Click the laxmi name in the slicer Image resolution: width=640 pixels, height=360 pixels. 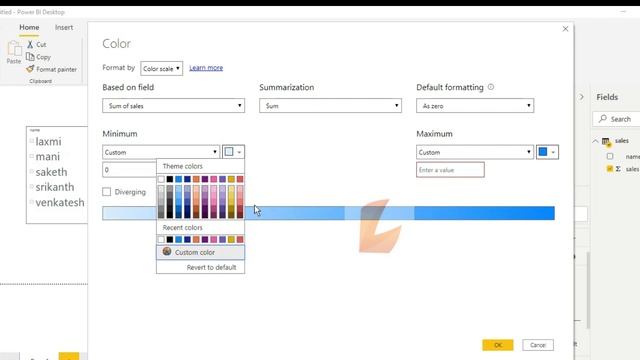[x=48, y=142]
